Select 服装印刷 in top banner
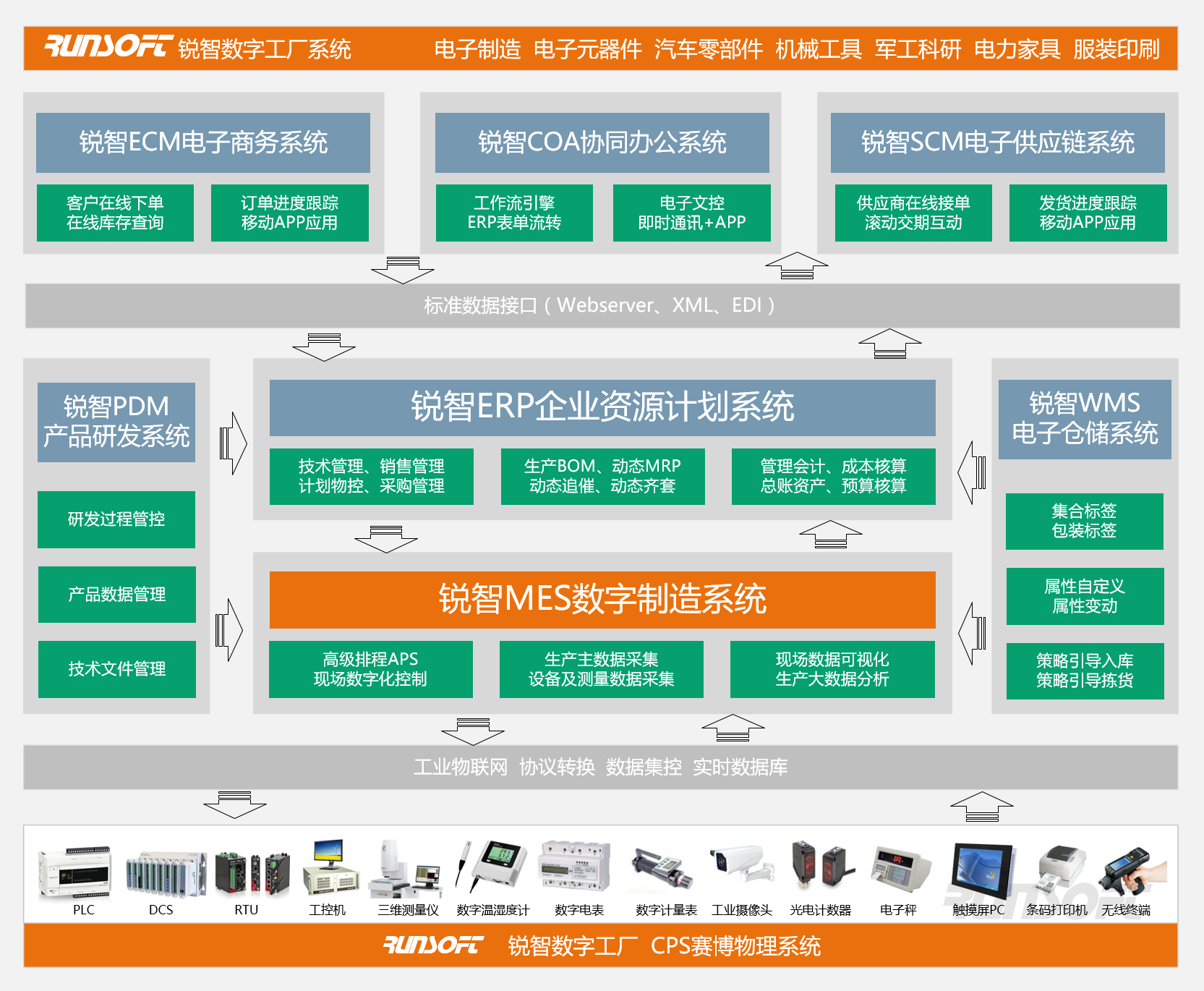This screenshot has width=1204, height=991. (x=1117, y=49)
